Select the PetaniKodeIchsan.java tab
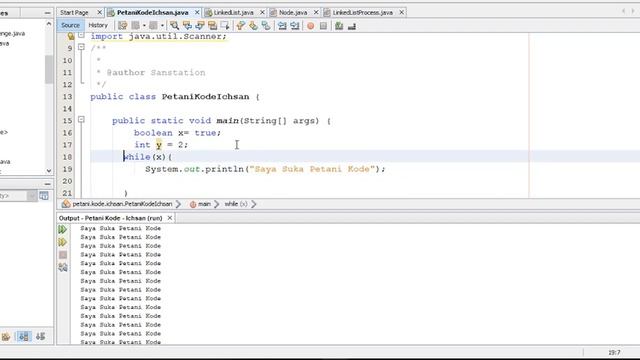Viewport: 640px width, 360px height. (x=153, y=13)
